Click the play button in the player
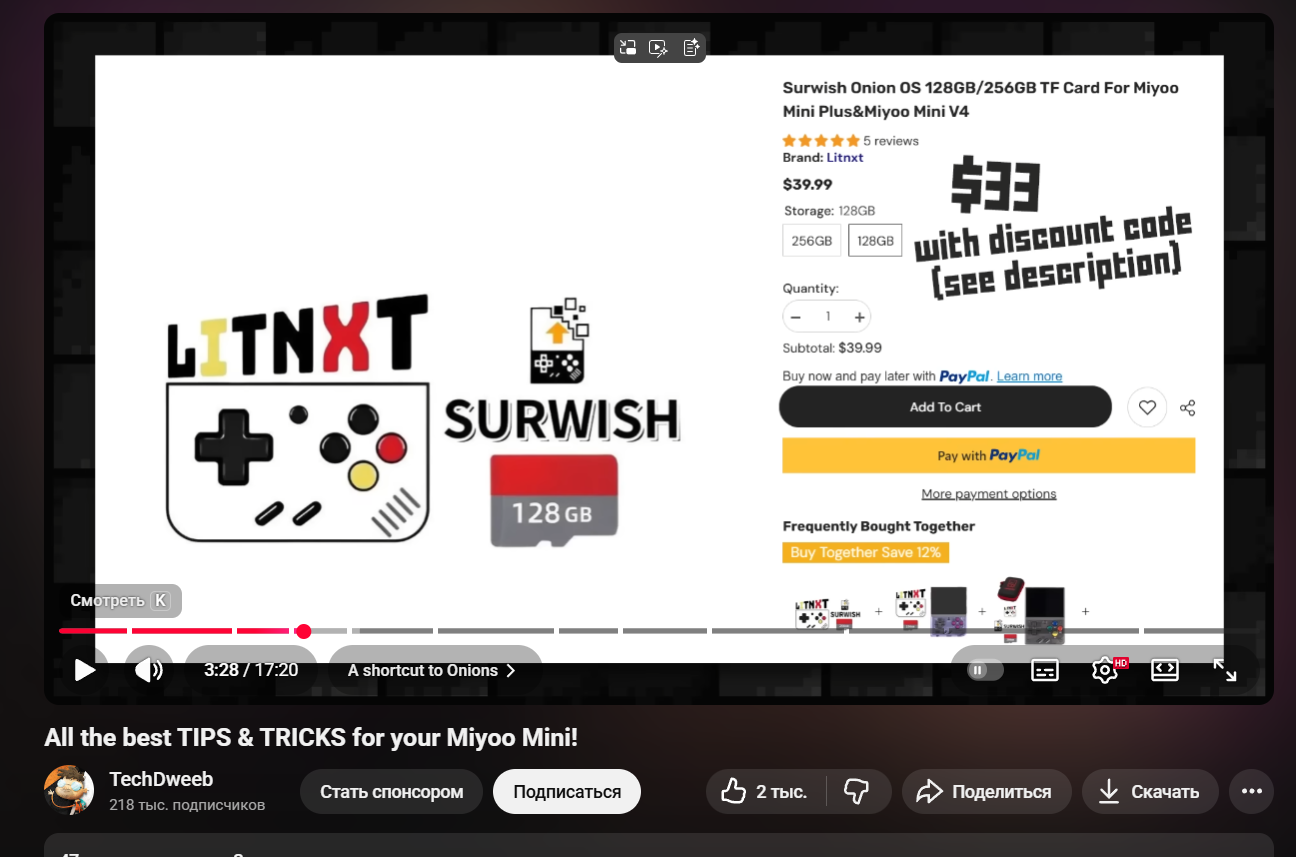The width and height of the screenshot is (1296, 857). [85, 670]
